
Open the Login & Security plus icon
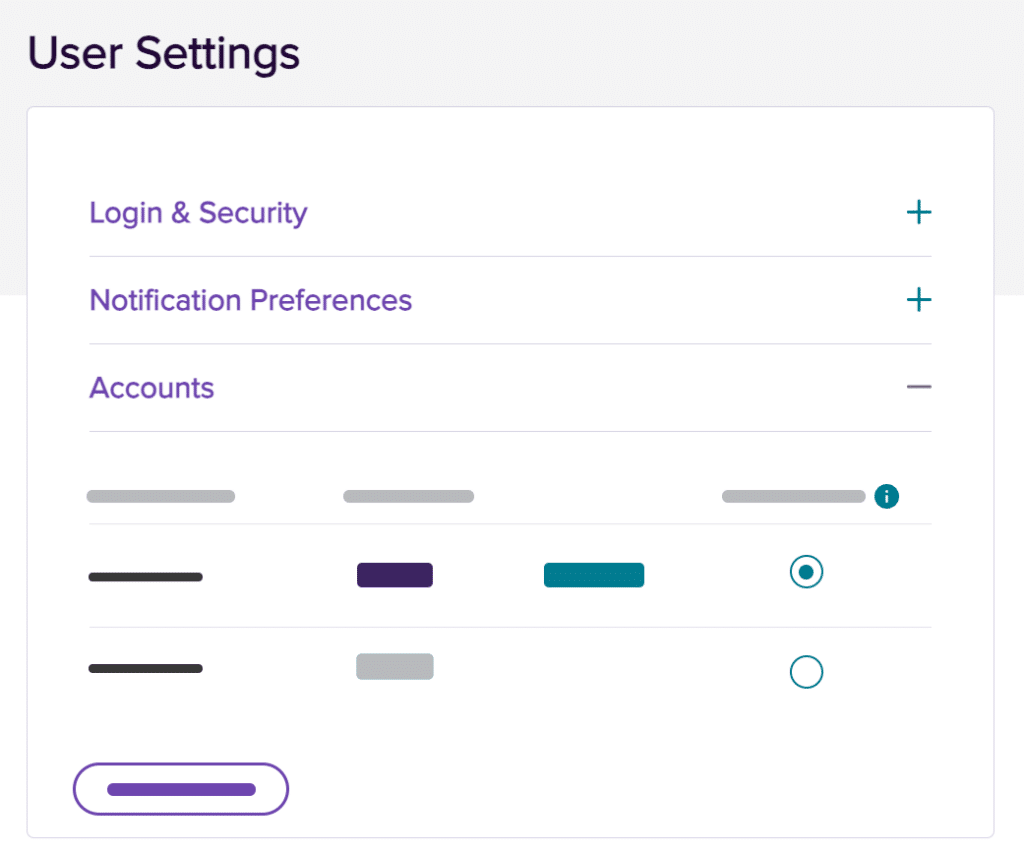click(918, 212)
